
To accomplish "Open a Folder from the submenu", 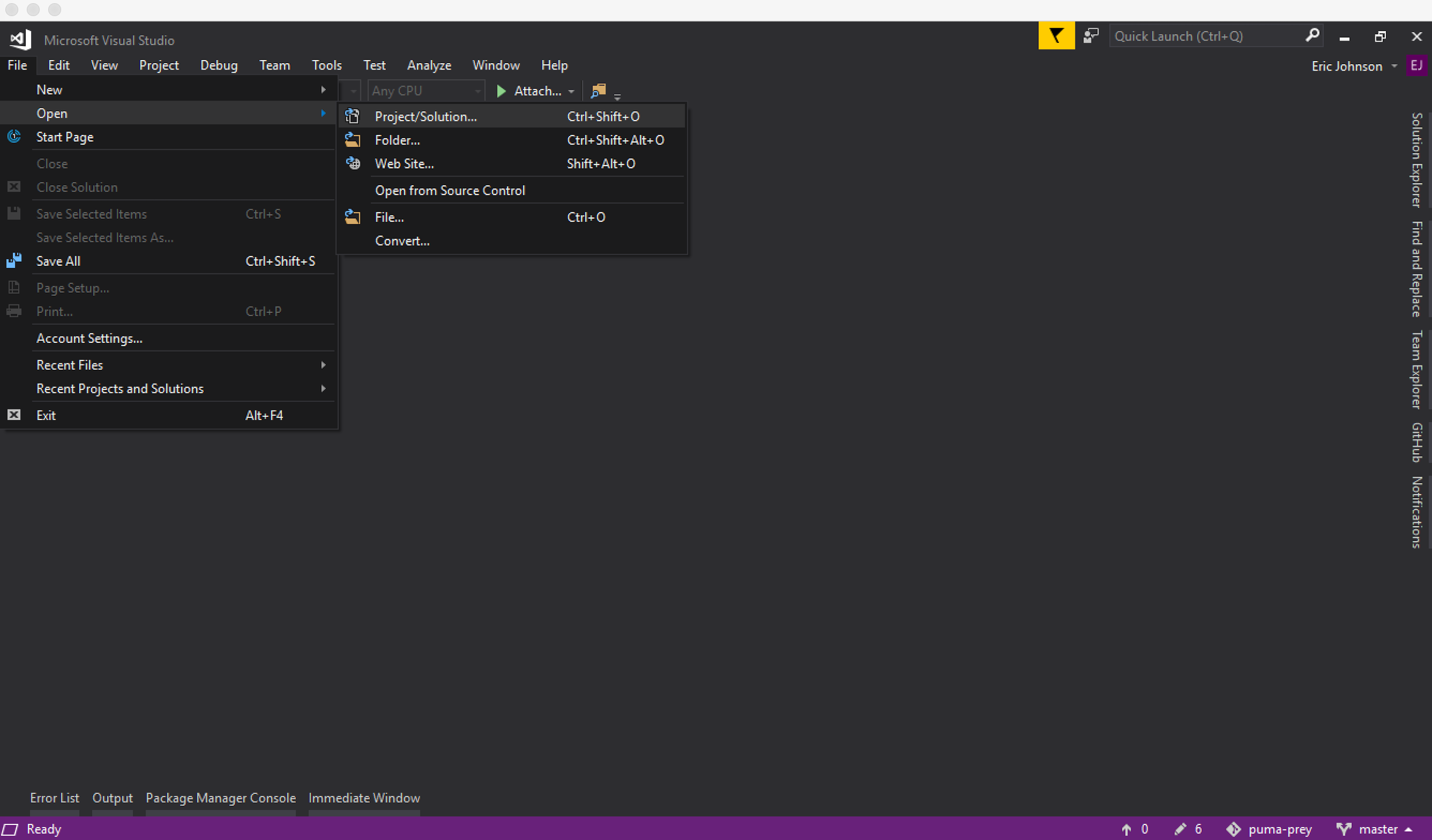I will (397, 140).
